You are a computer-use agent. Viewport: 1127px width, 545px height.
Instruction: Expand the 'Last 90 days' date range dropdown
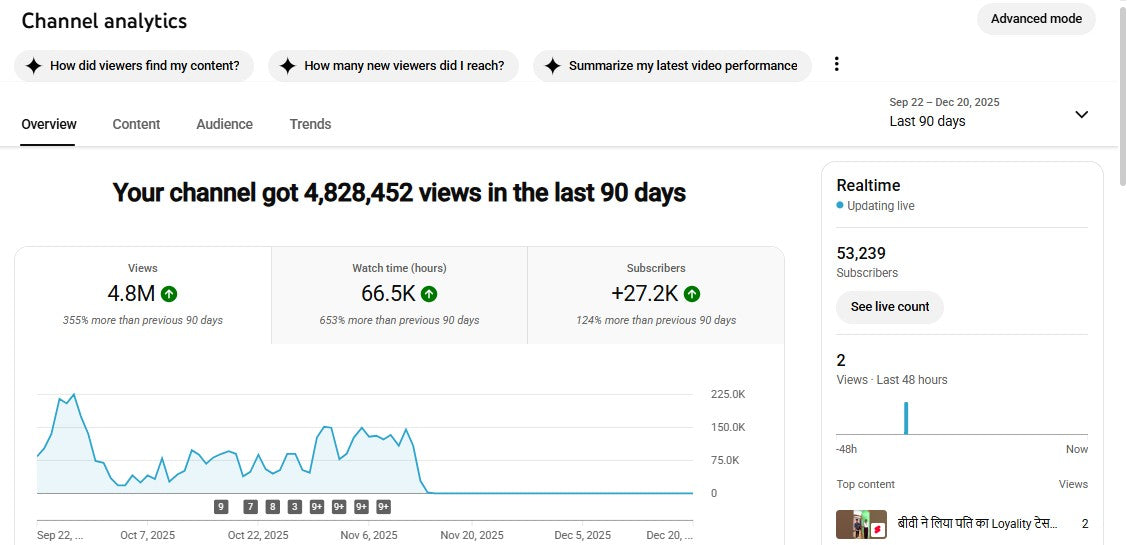(1080, 114)
